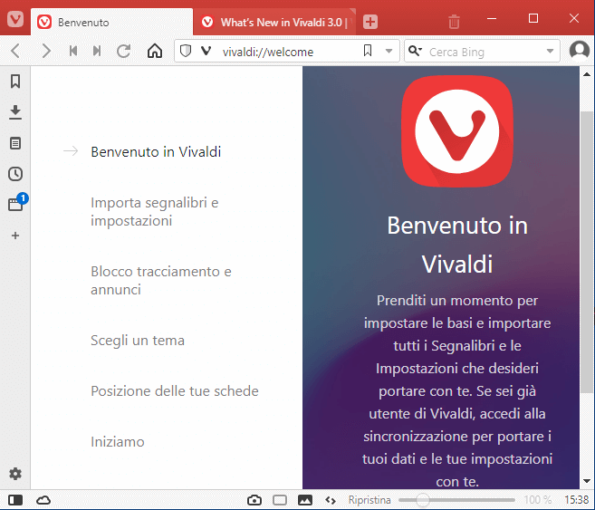Open Vivaldi settings gear
The height and width of the screenshot is (510, 595).
15,474
